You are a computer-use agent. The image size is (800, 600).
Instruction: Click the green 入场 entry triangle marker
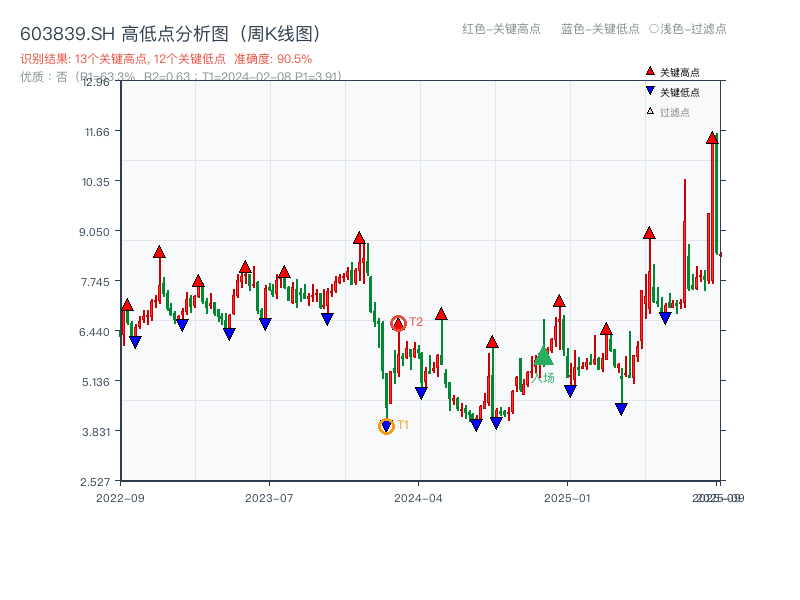point(543,356)
